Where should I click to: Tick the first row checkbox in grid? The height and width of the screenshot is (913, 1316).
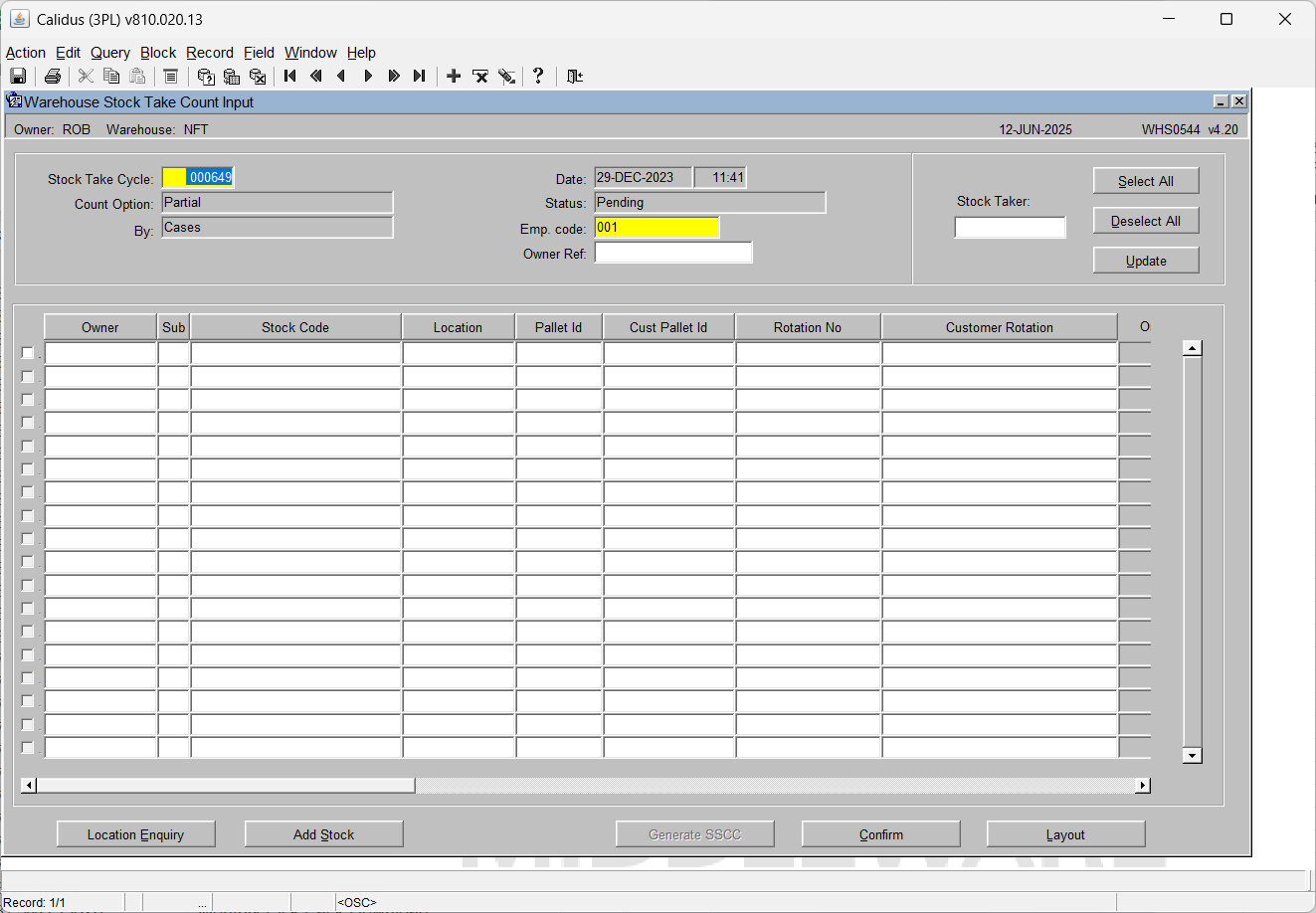pos(28,353)
